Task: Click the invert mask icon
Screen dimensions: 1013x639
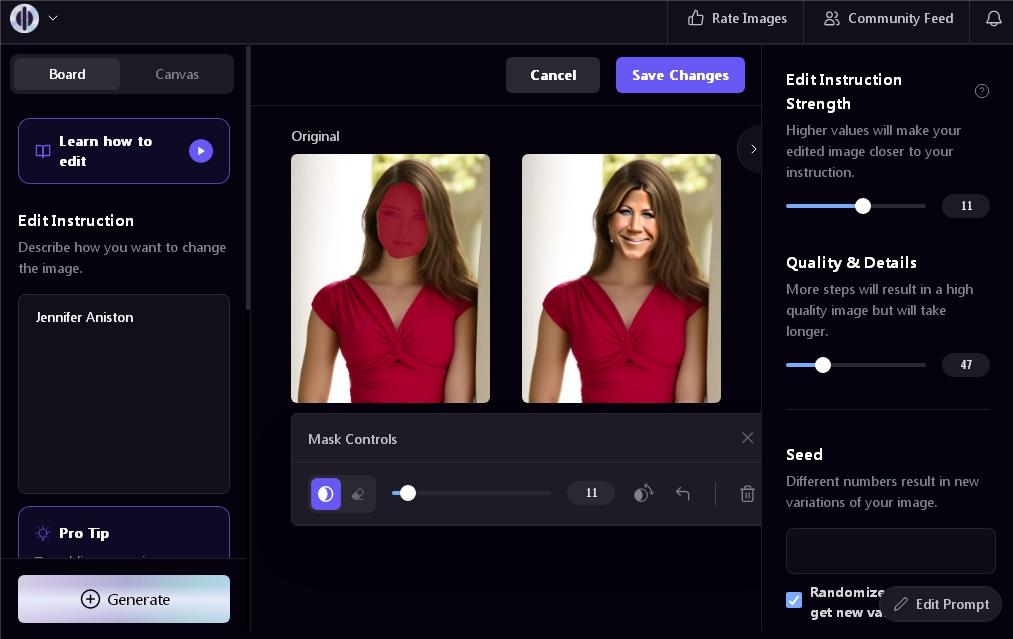Action: pyautogui.click(x=643, y=493)
